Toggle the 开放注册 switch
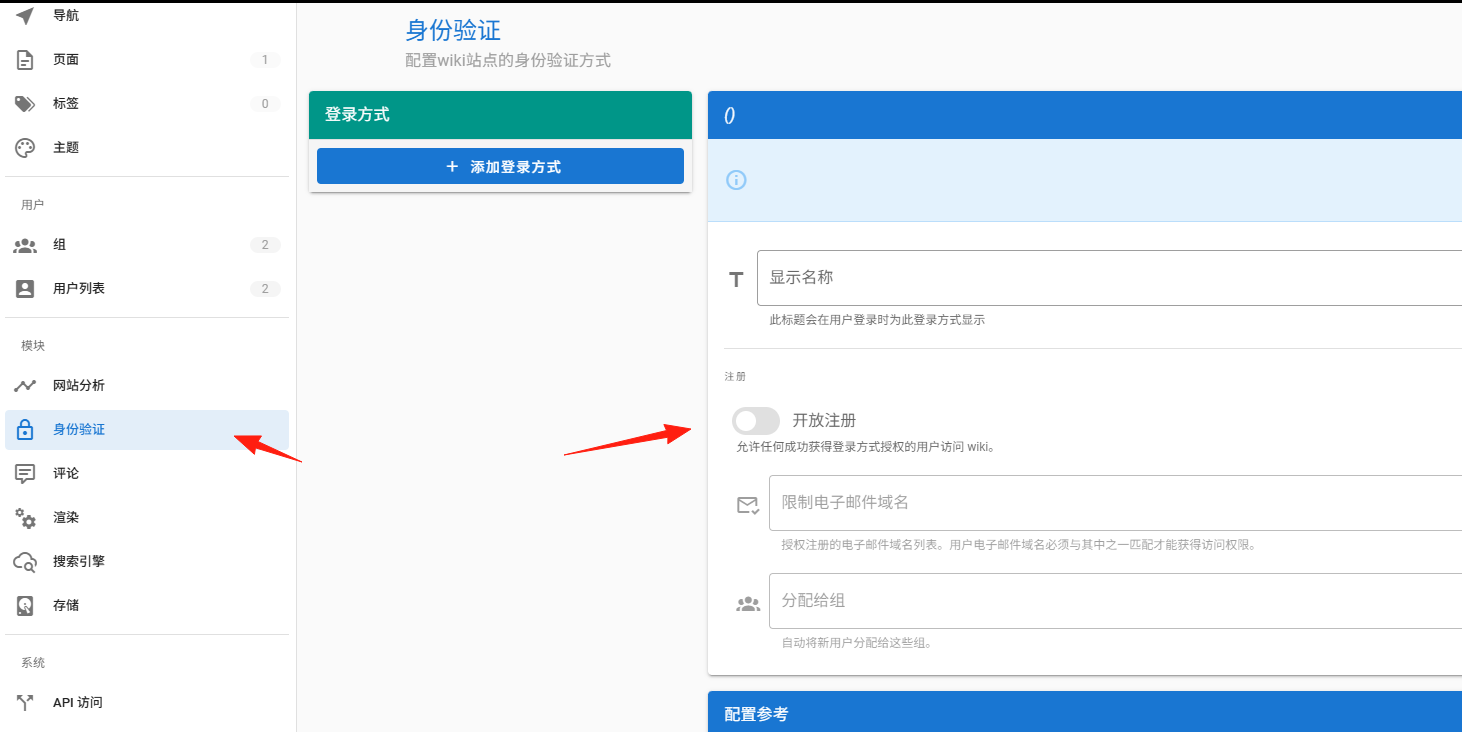 [756, 421]
